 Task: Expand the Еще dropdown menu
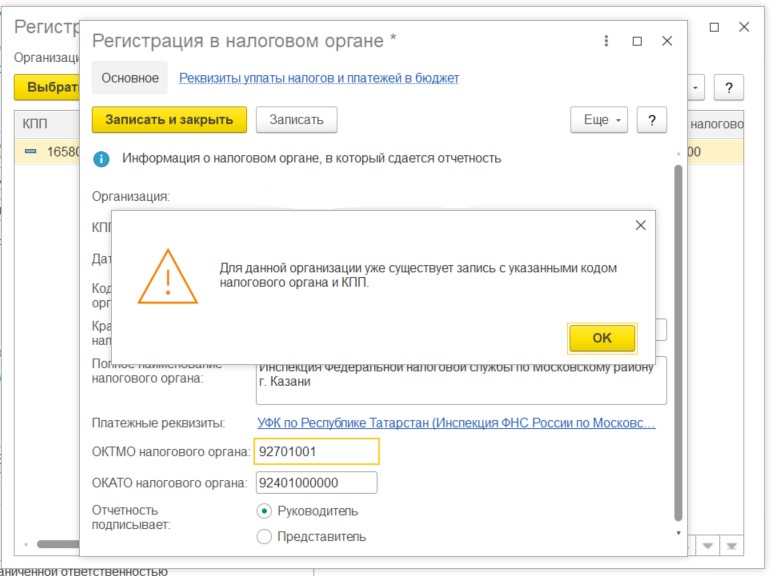coord(599,120)
